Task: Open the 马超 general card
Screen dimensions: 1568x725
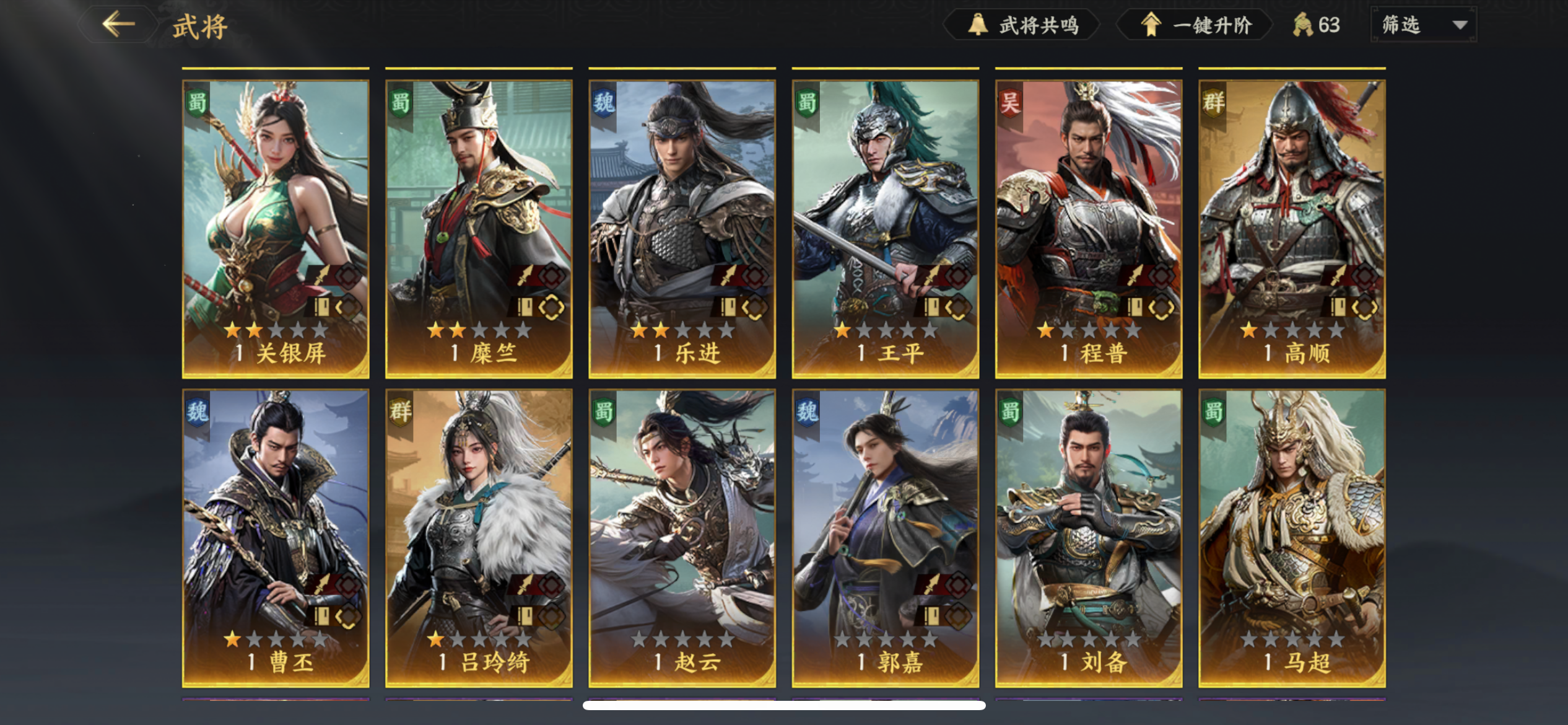Action: pyautogui.click(x=1292, y=538)
